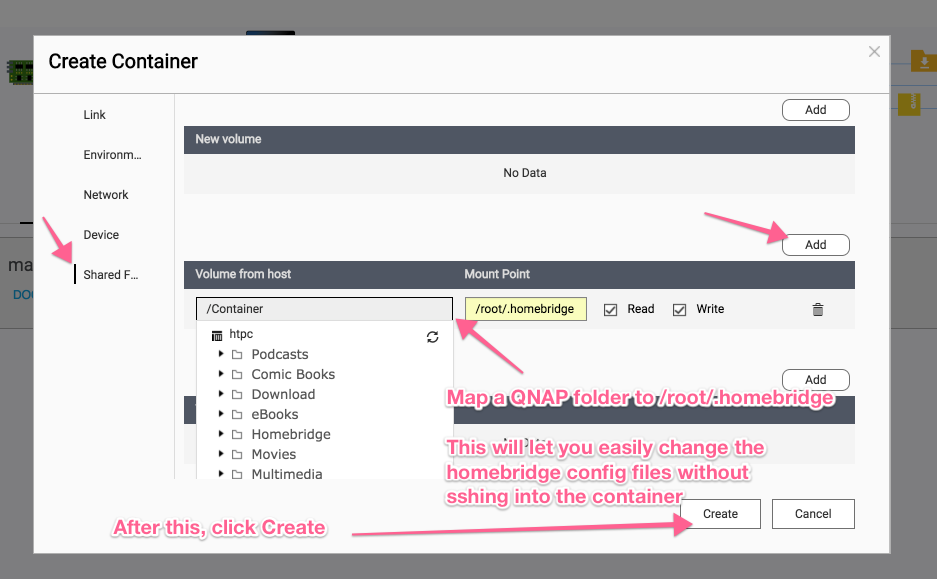Screen dimensions: 937x579
Task: Toggle the Read checkbox
Action: [x=610, y=310]
